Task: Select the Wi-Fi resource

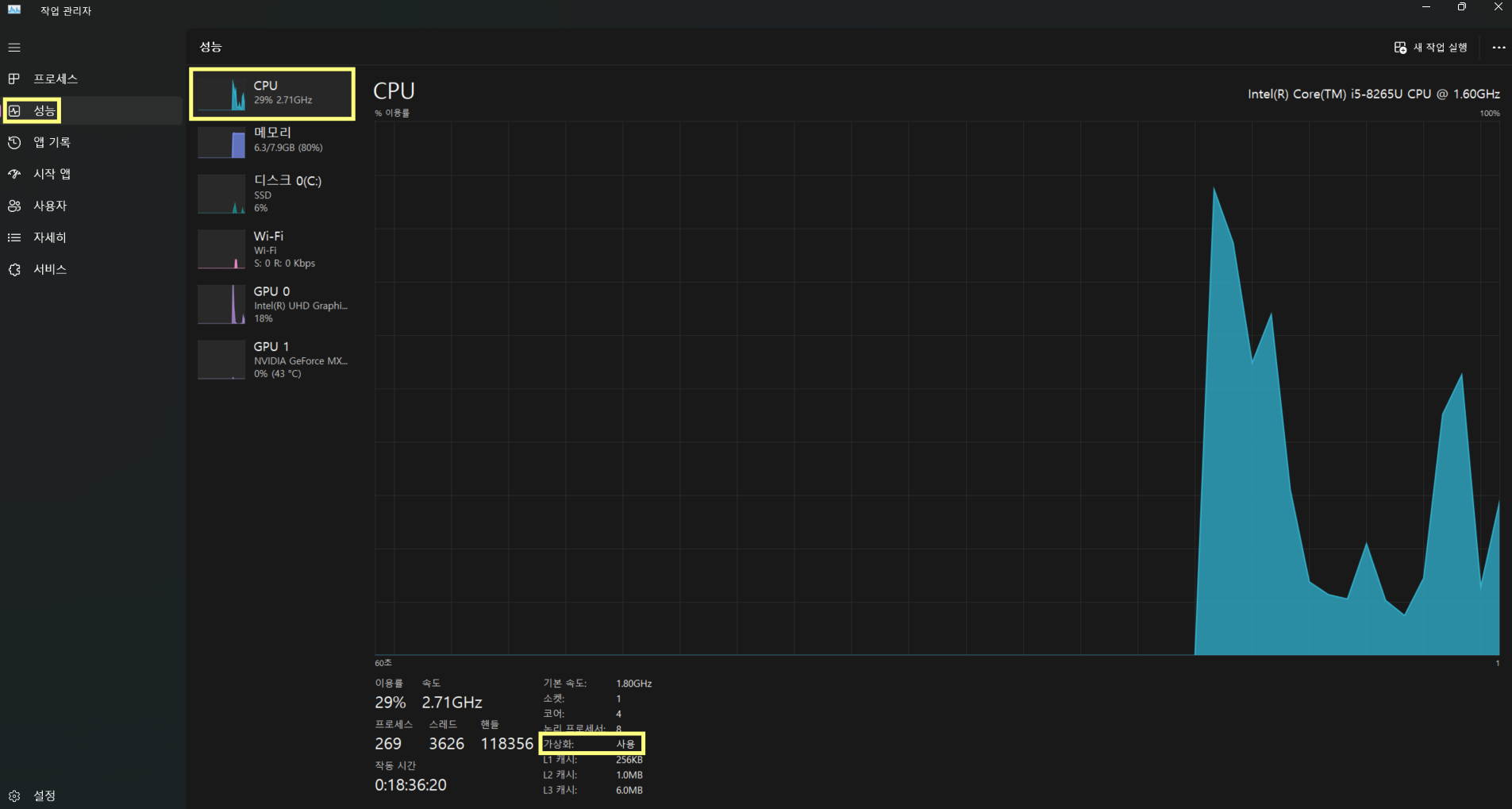Action: click(272, 249)
